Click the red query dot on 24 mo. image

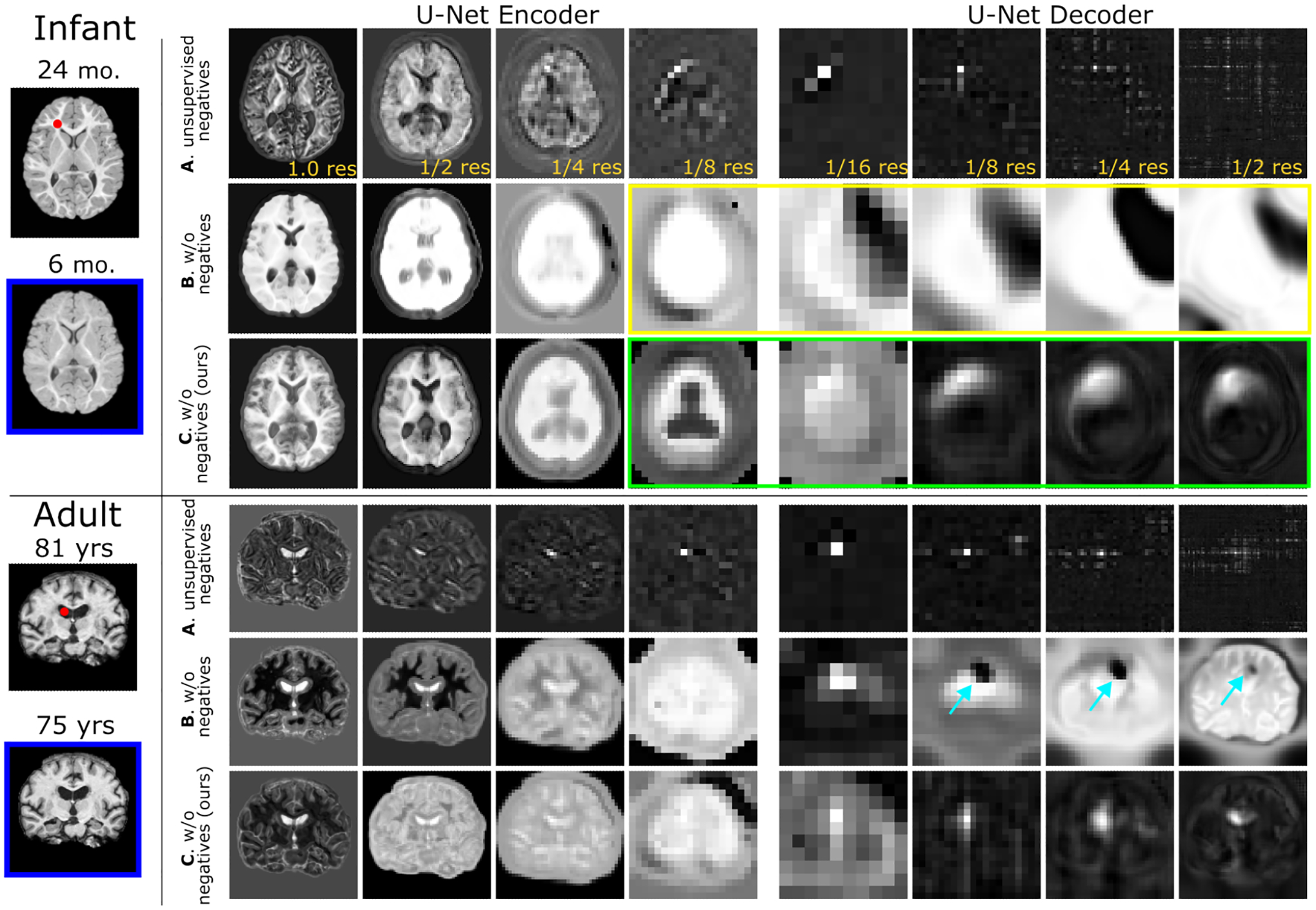pos(57,124)
